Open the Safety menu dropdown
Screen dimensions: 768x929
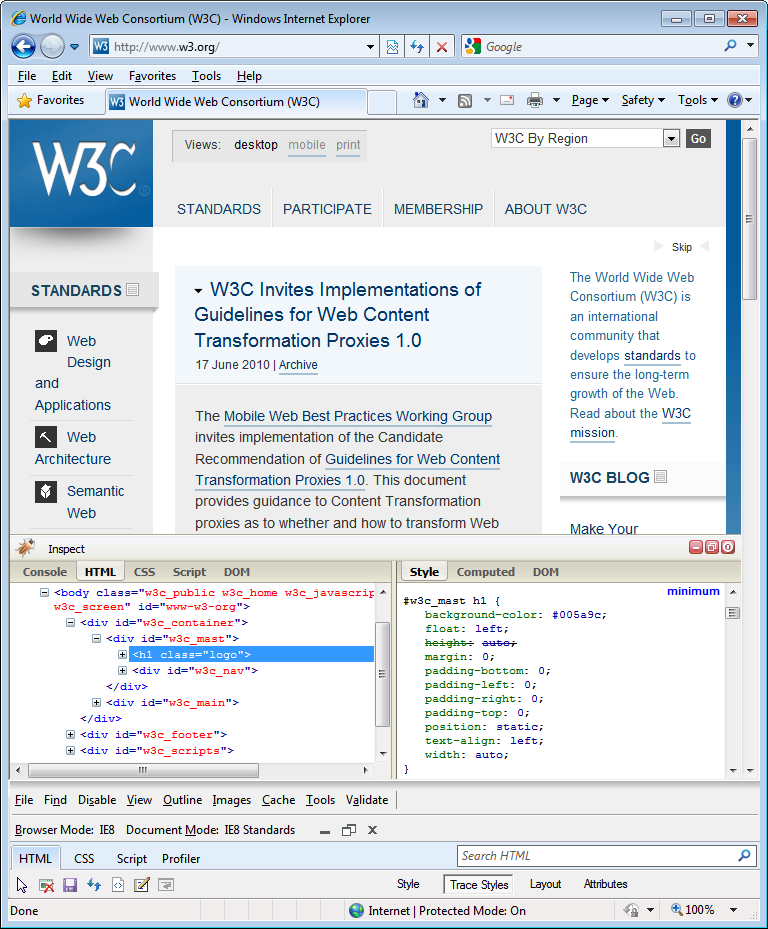point(643,100)
